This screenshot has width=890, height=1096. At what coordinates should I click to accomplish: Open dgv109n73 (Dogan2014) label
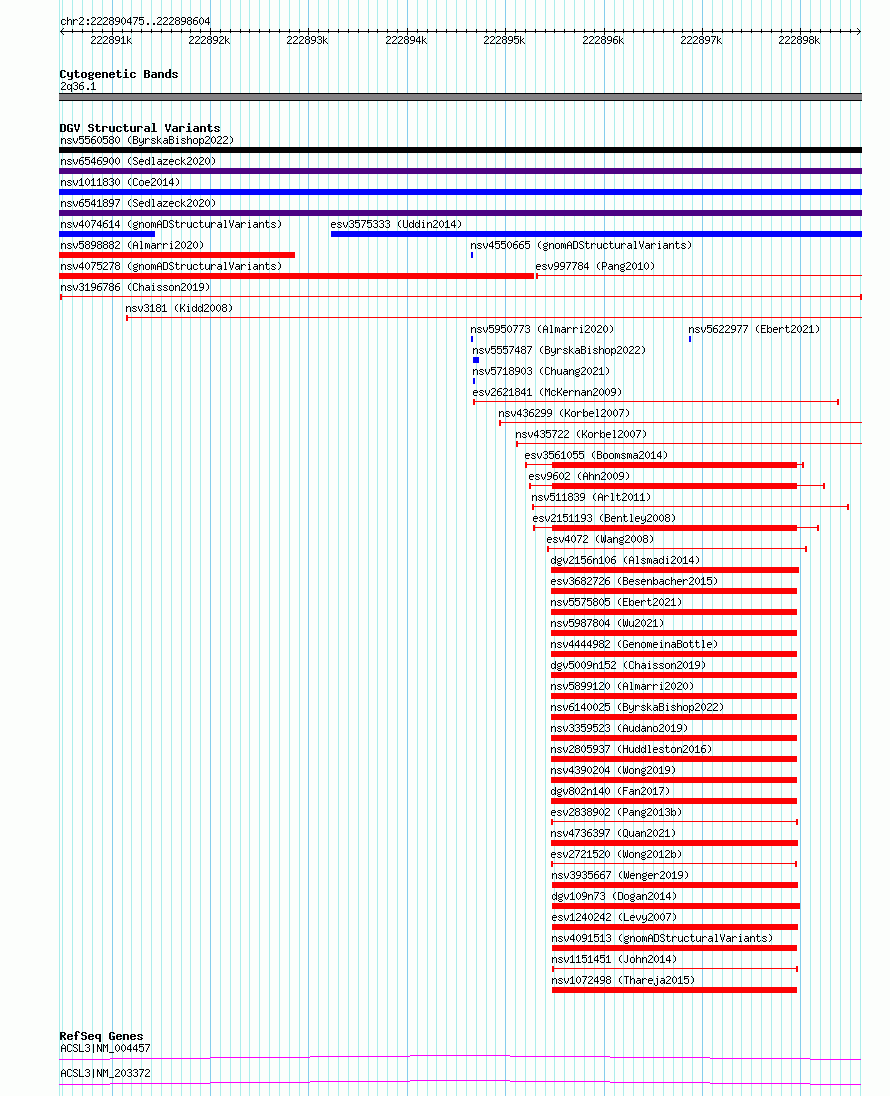click(x=614, y=895)
